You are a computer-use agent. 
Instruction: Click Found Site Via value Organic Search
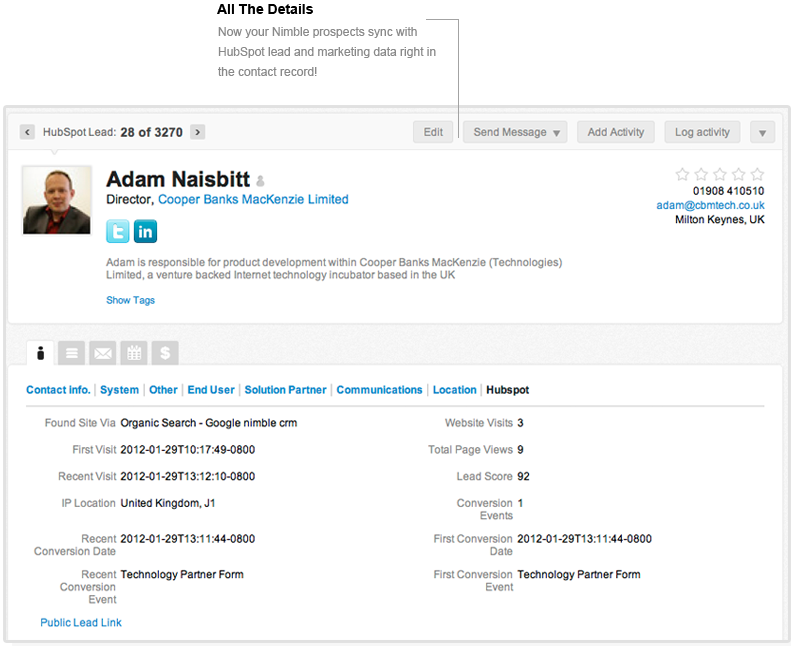pos(209,423)
